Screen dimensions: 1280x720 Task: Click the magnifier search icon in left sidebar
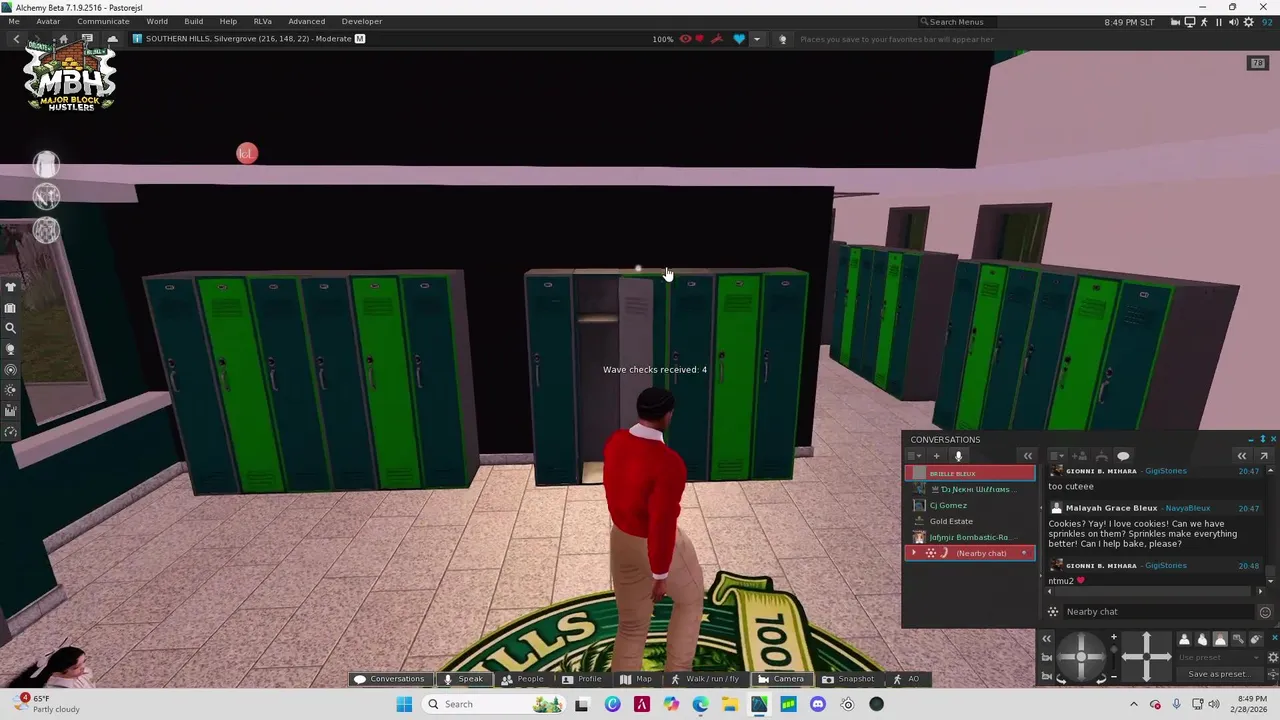(11, 328)
